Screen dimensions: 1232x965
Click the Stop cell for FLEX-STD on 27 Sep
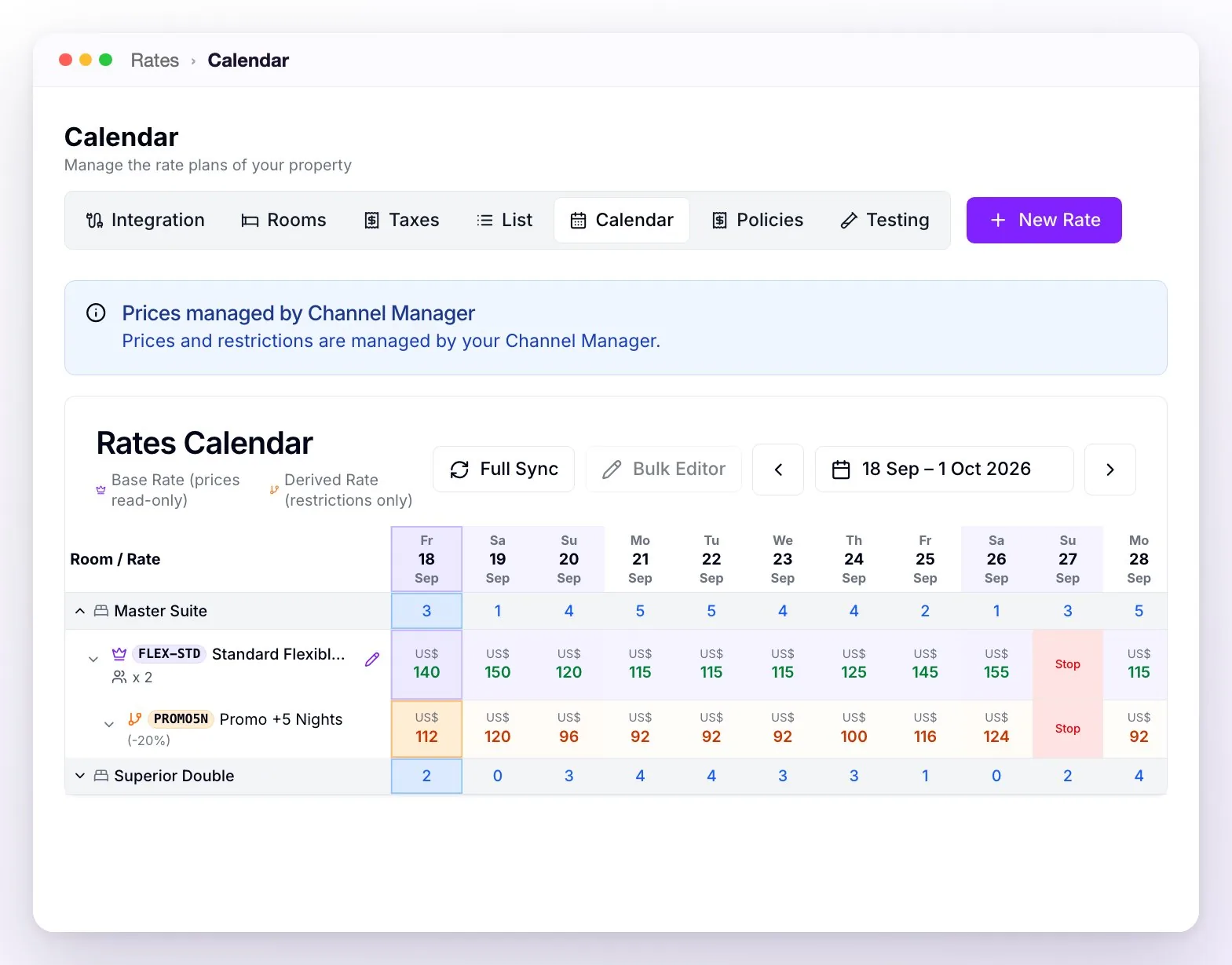(1068, 664)
